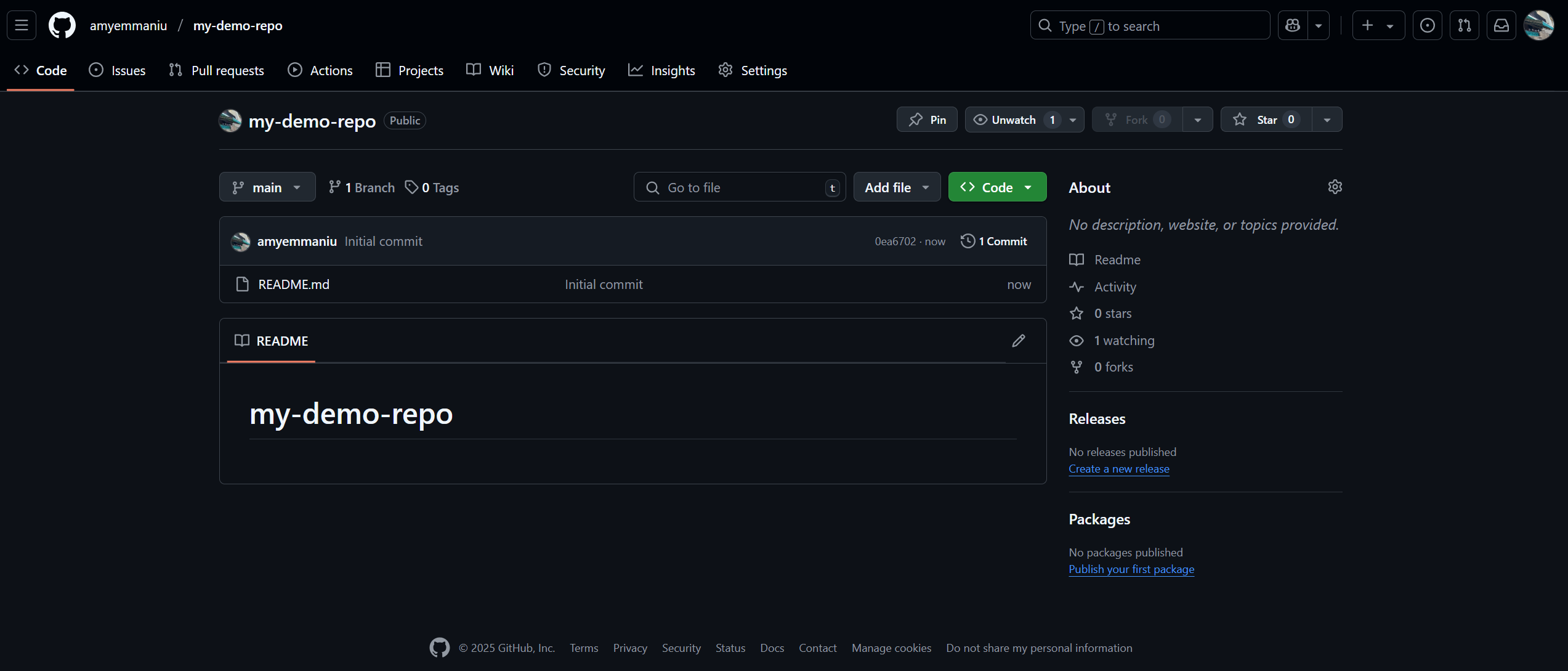Select the README tab in file preview
Image resolution: width=1568 pixels, height=671 pixels.
[272, 341]
